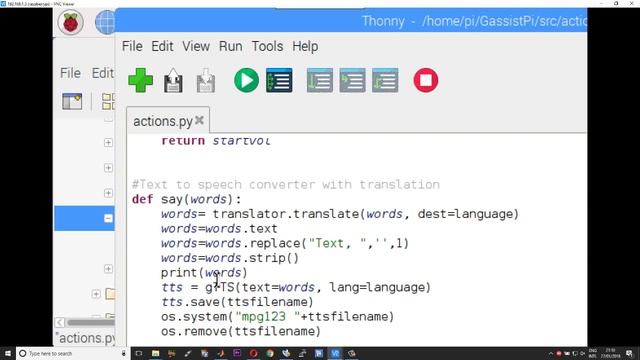Screen dimensions: 640x360
Task: Click the Cortana microphone icon
Action: pyautogui.click(x=124, y=353)
